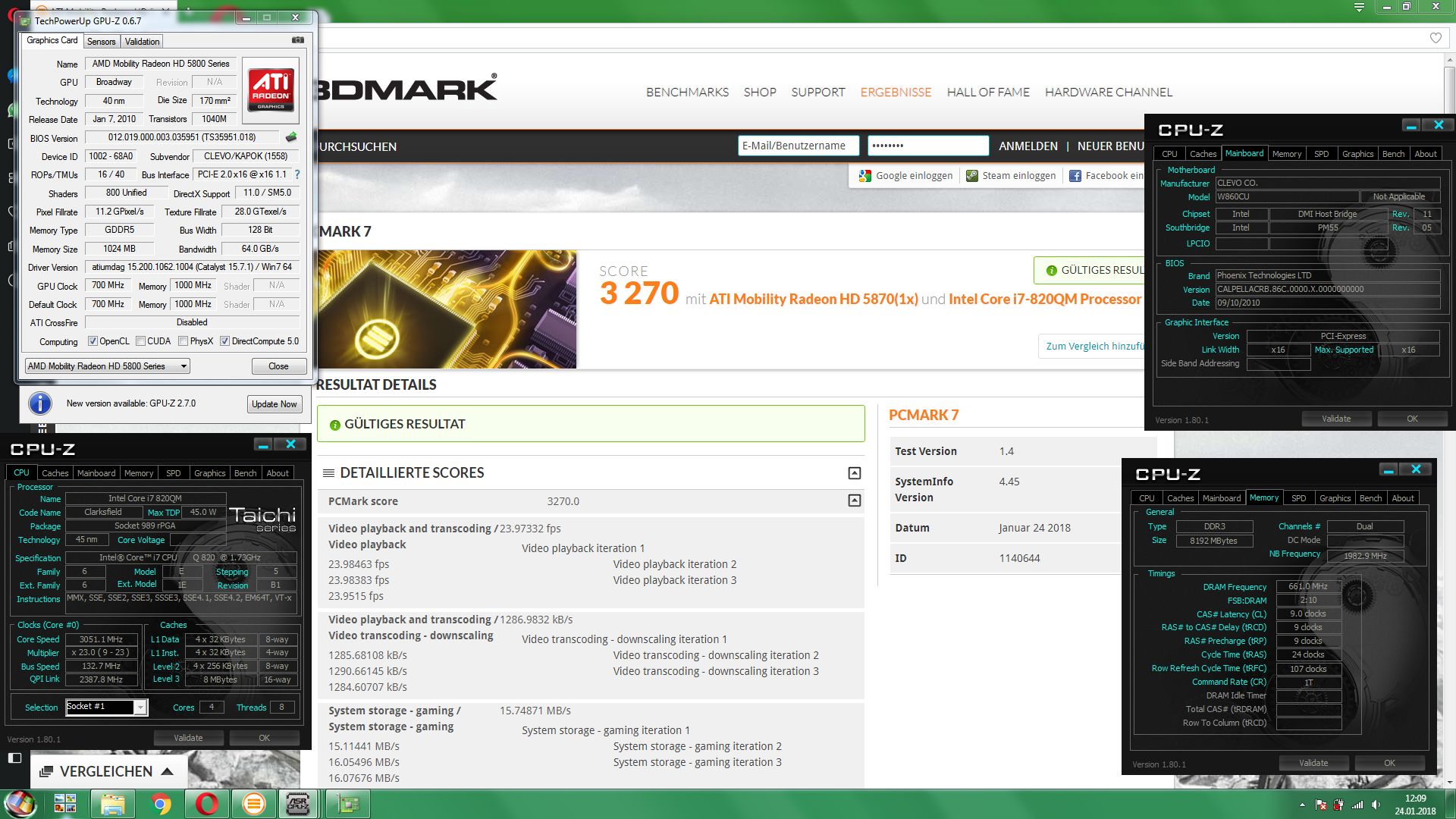Click Validate in the Memory CPU-Z window

[1313, 763]
